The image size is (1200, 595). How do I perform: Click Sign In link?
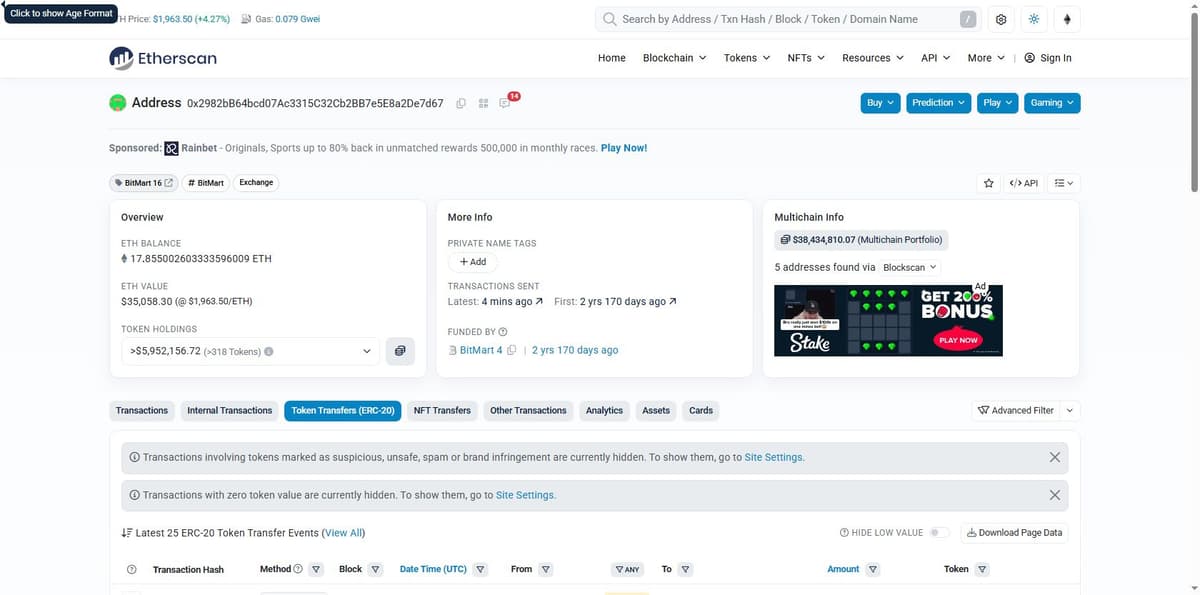(x=1048, y=58)
